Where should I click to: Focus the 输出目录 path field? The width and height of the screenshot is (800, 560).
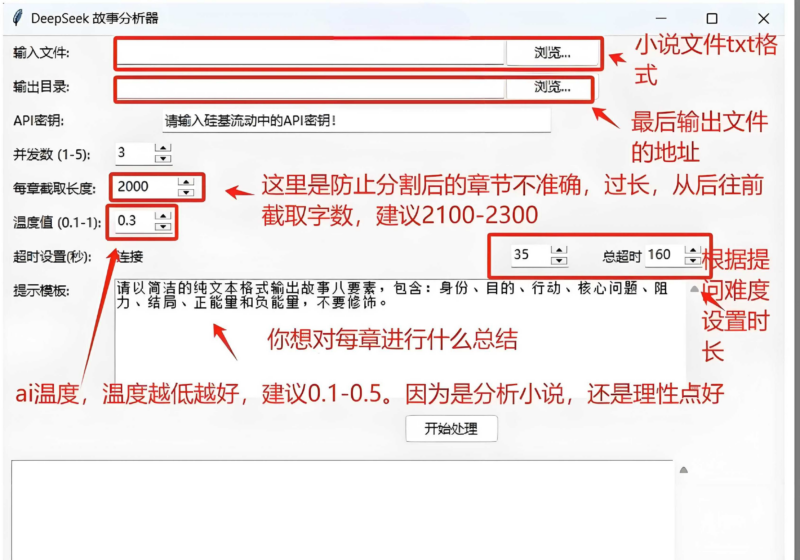coord(310,87)
